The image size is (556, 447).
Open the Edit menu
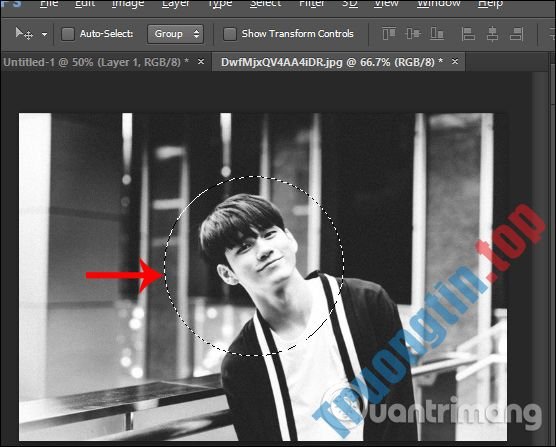pos(85,4)
